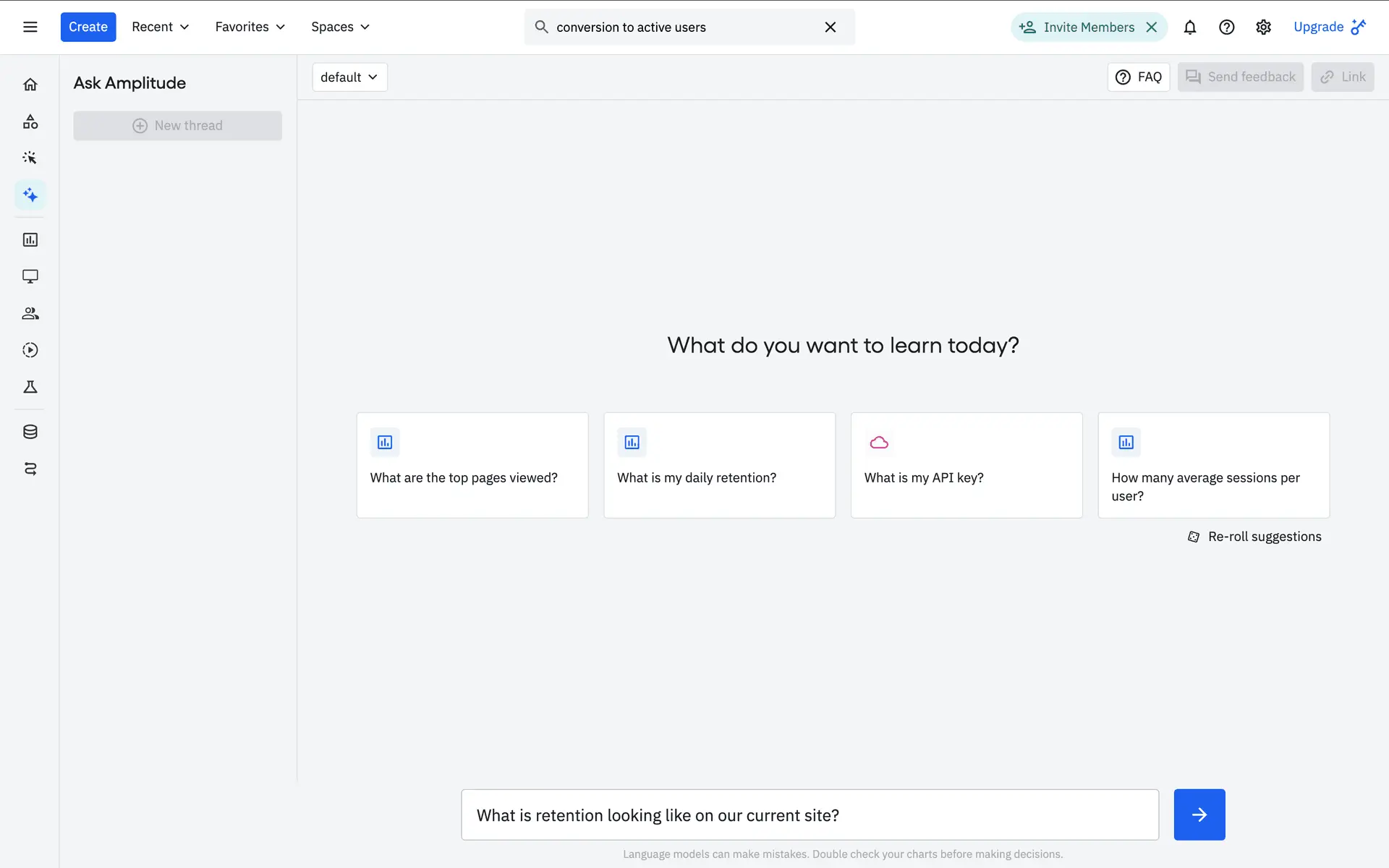Clear the search field text
The image size is (1389, 868).
(830, 27)
